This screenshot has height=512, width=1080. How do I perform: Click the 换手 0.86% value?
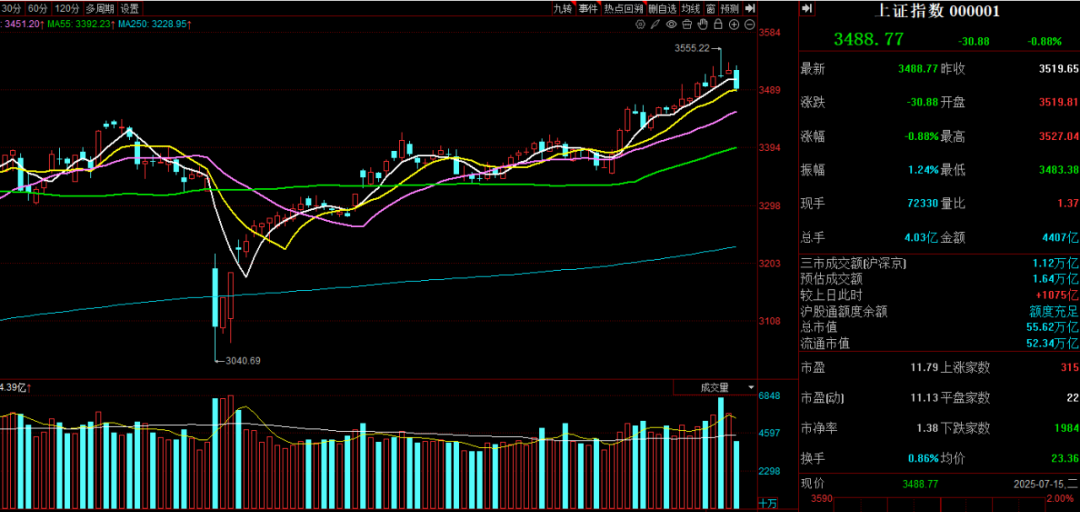[923, 458]
